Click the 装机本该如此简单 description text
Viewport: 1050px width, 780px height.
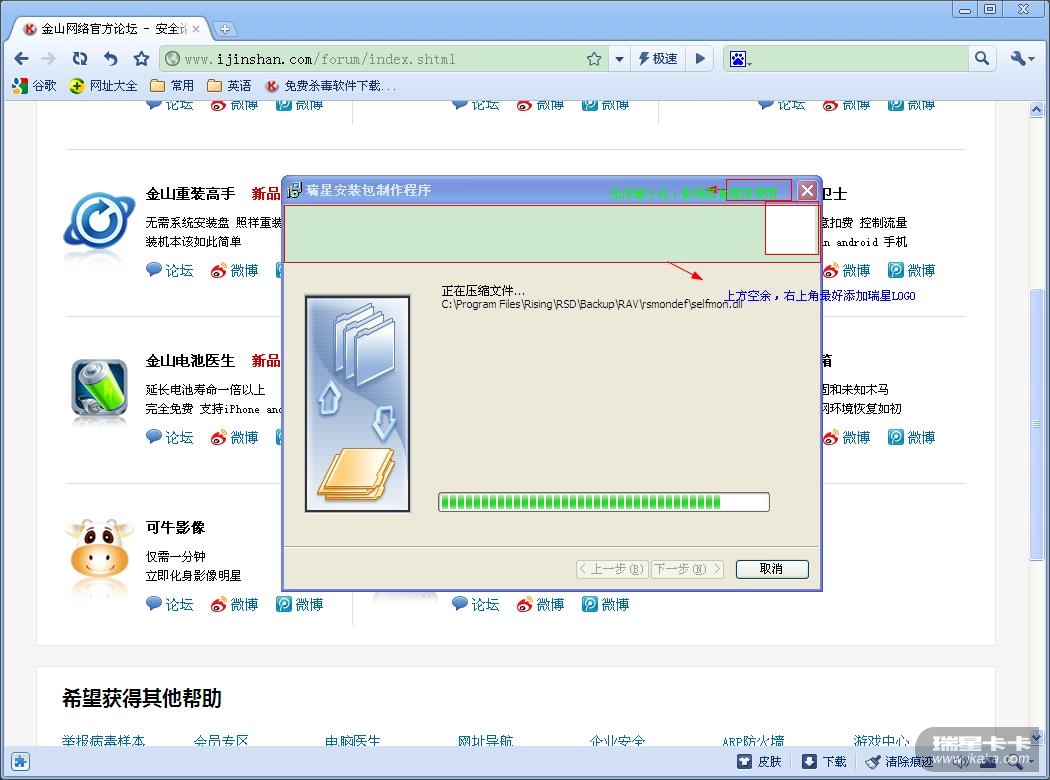[194, 241]
